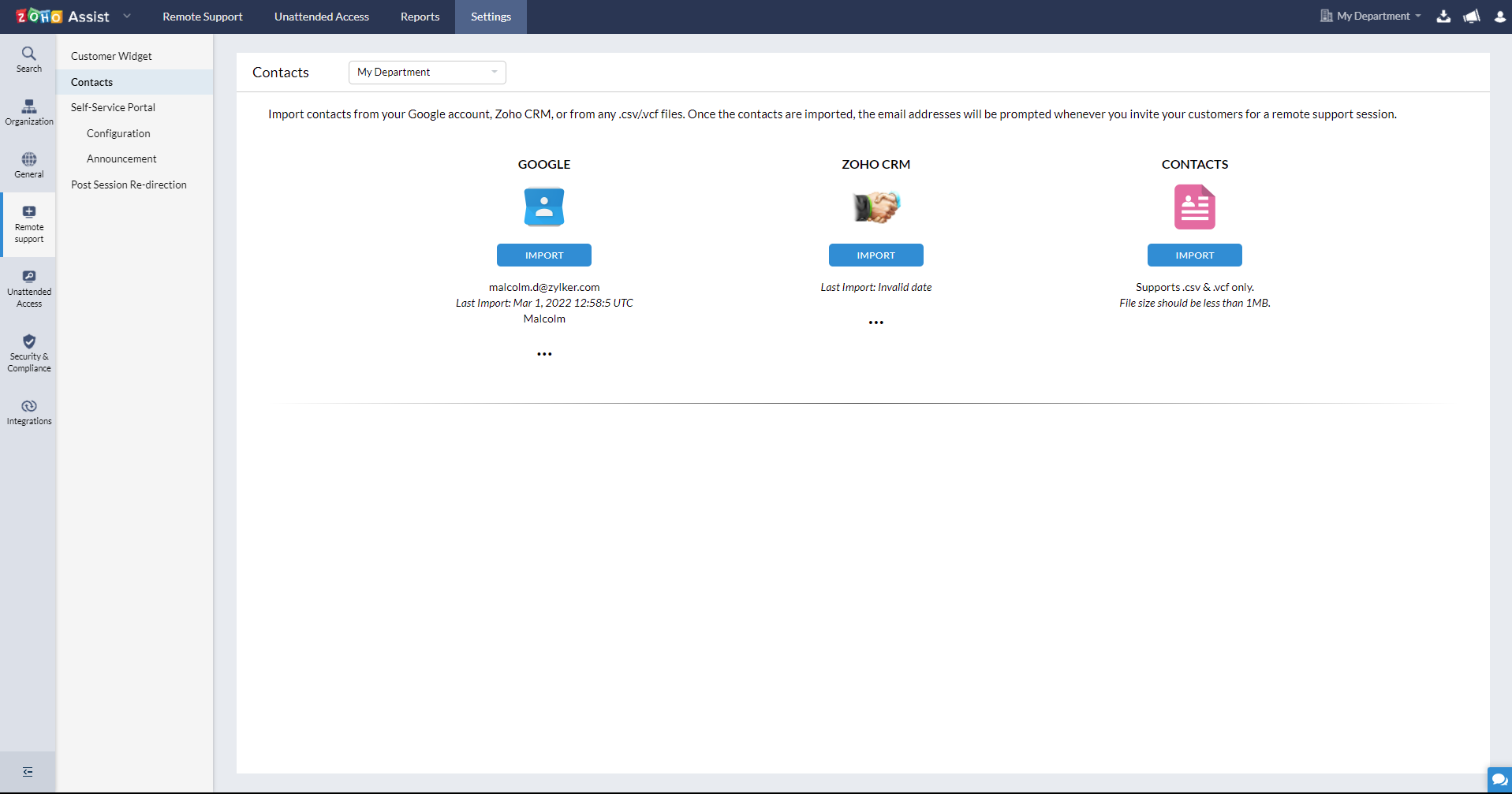Open the Integrations section icon
Screen dimensions: 1512x794
[28, 411]
